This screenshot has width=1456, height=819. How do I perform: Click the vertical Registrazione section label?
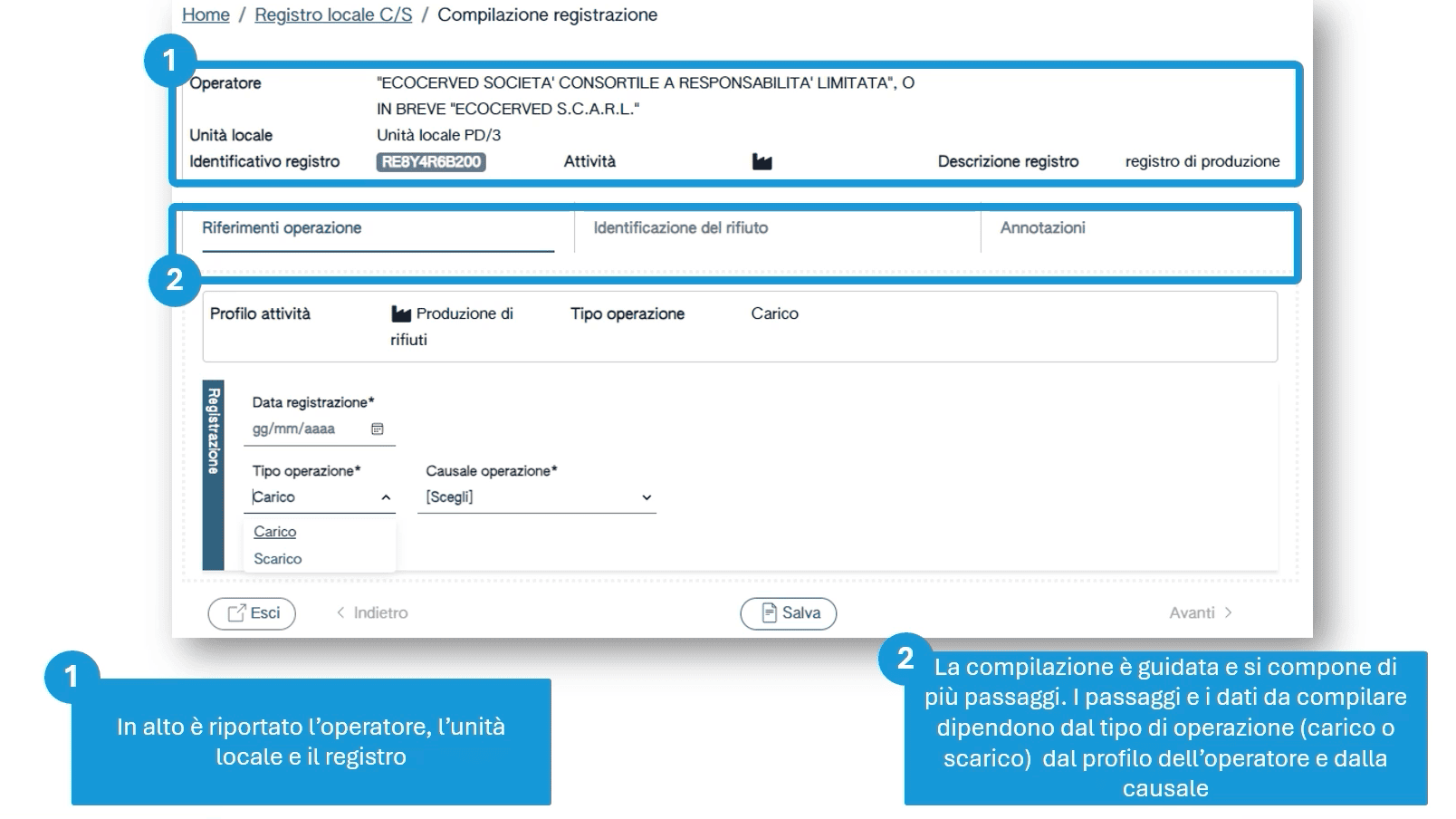pyautogui.click(x=213, y=431)
